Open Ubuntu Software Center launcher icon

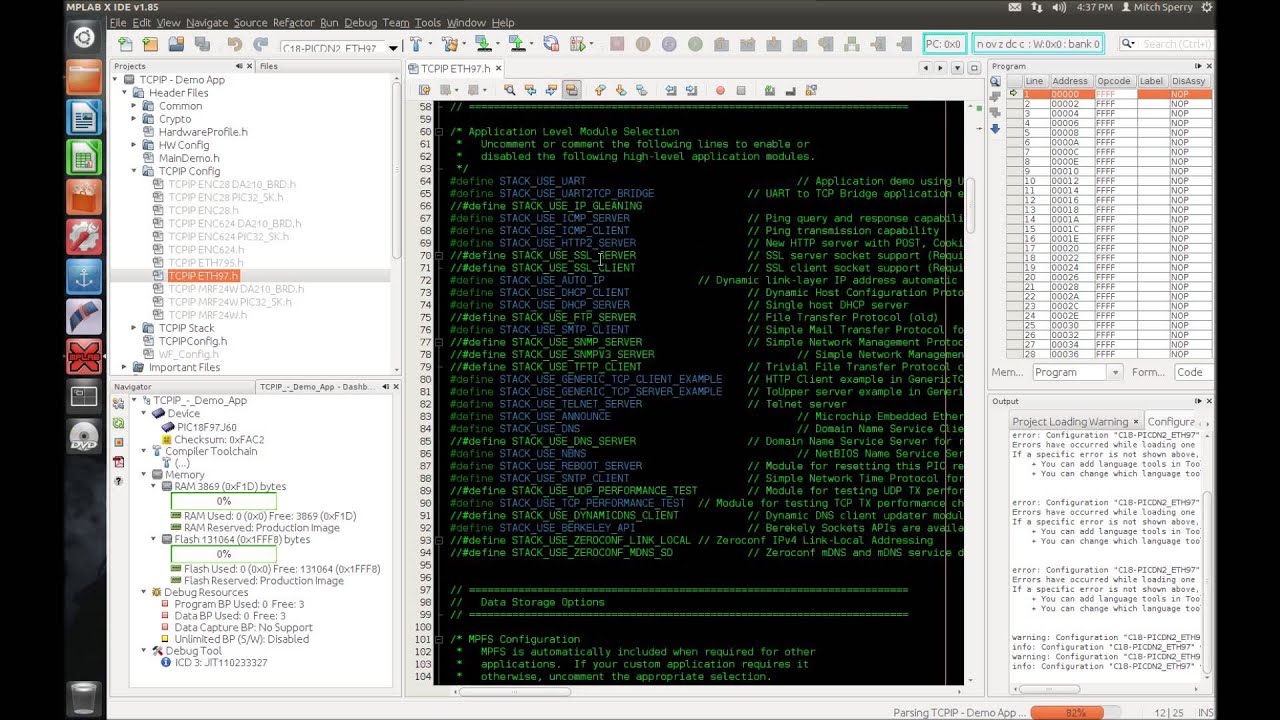(84, 197)
